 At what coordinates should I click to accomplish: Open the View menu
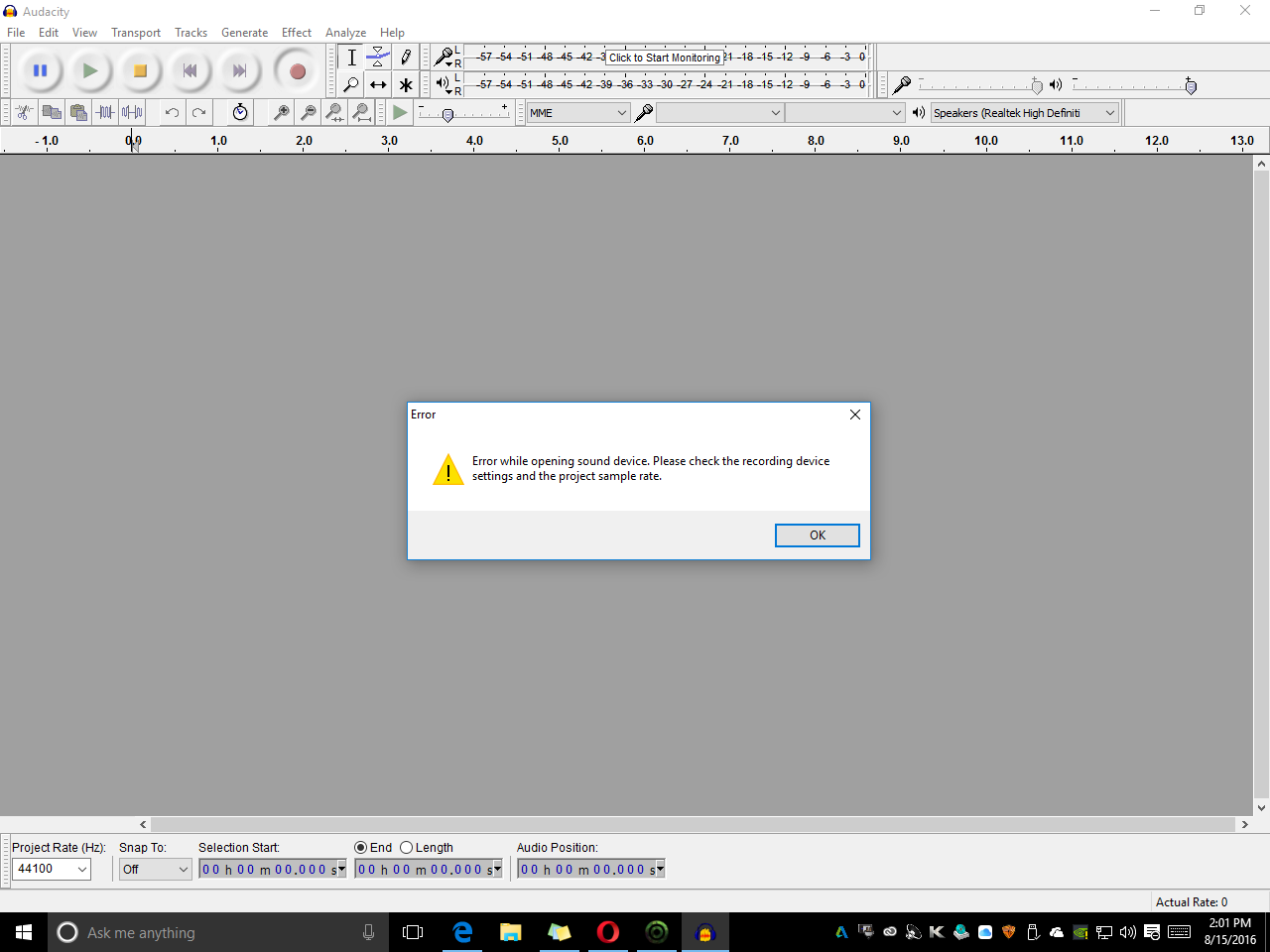pos(84,33)
